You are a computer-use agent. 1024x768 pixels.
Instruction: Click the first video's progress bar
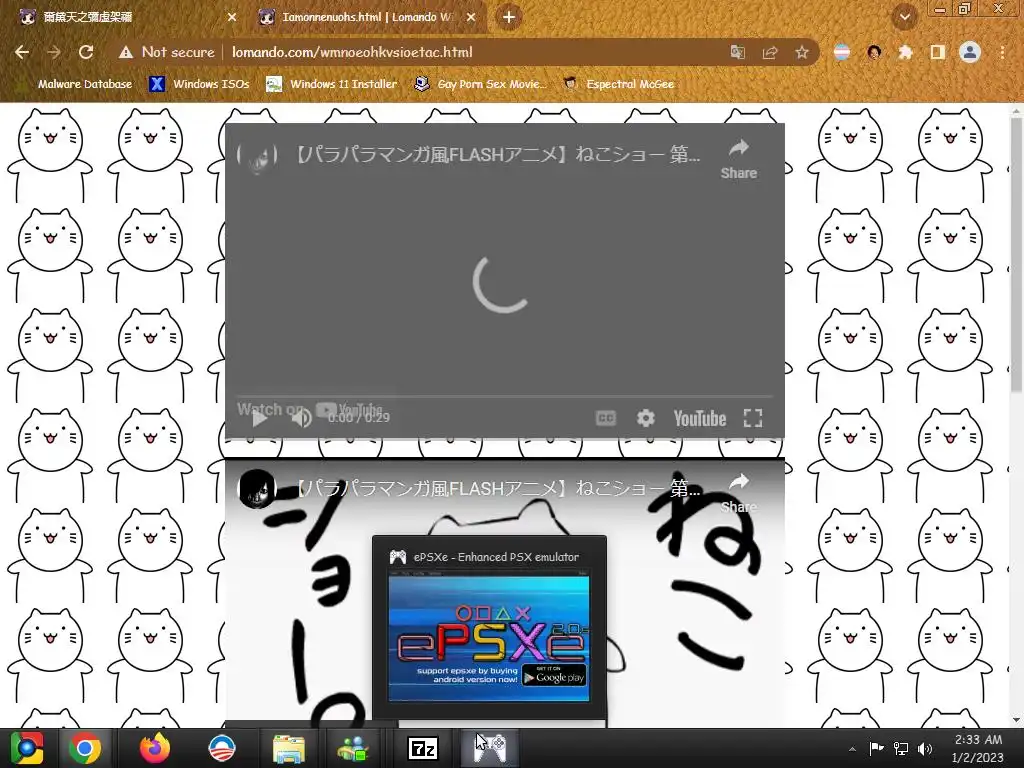point(504,396)
